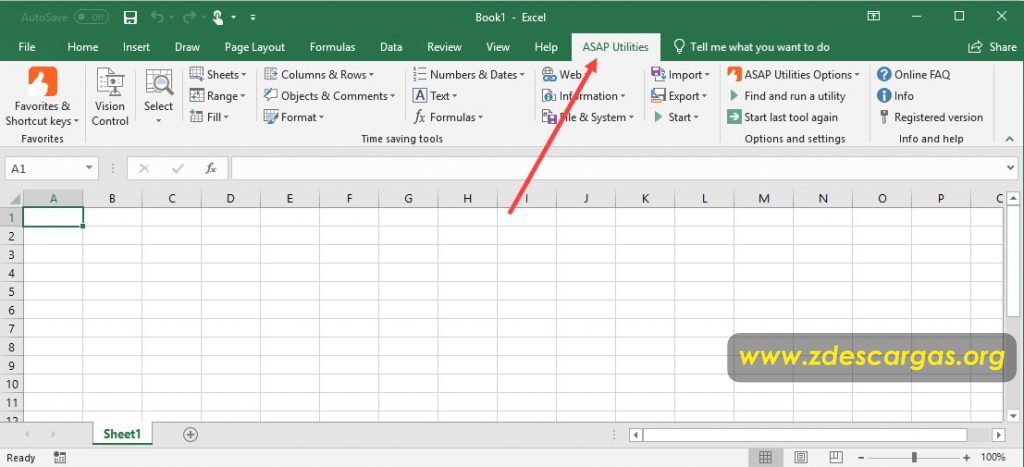Open the Vision Control tool

(110, 97)
